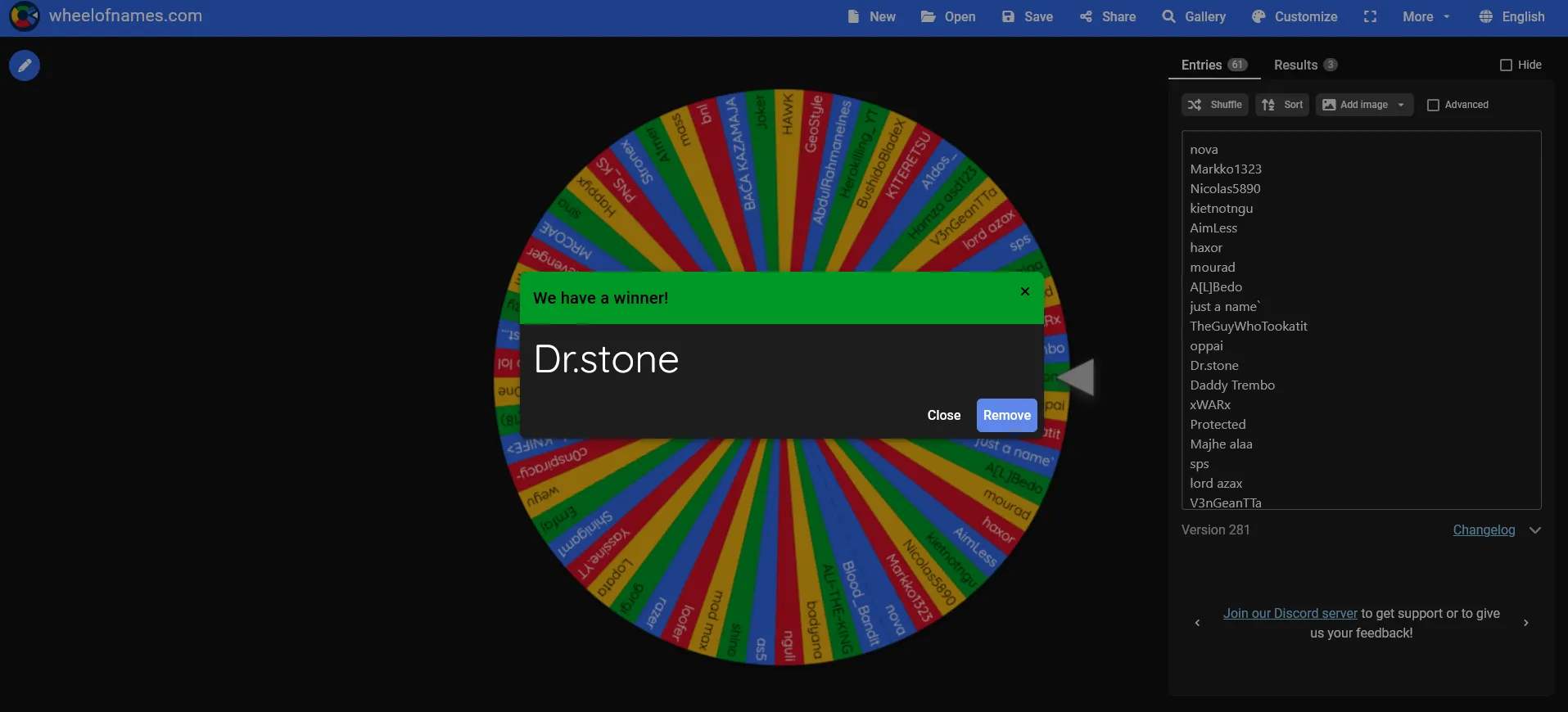Open the Add image dropdown
The height and width of the screenshot is (712, 1568).
1364,105
